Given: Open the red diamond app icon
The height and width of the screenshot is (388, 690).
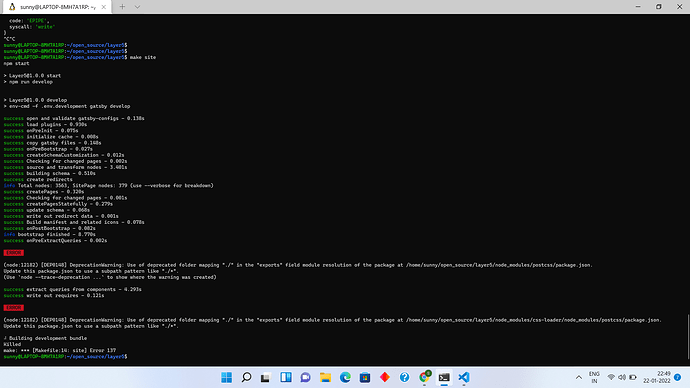Looking at the screenshot, I should pos(385,377).
